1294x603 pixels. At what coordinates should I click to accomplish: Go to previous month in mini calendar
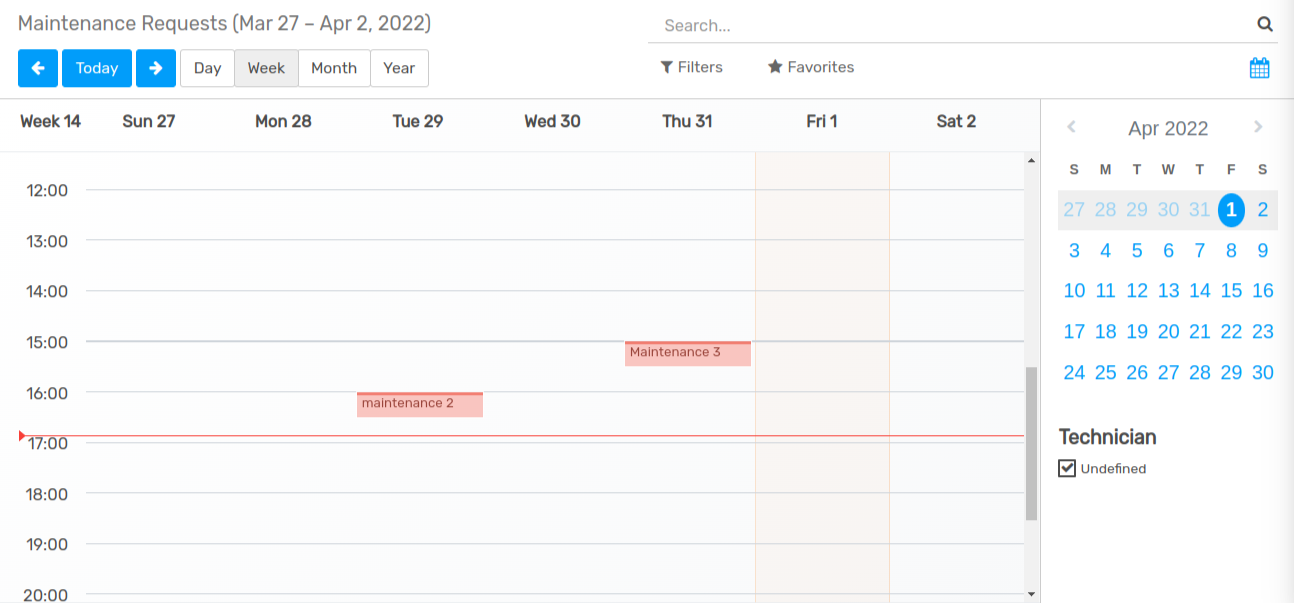[1071, 127]
